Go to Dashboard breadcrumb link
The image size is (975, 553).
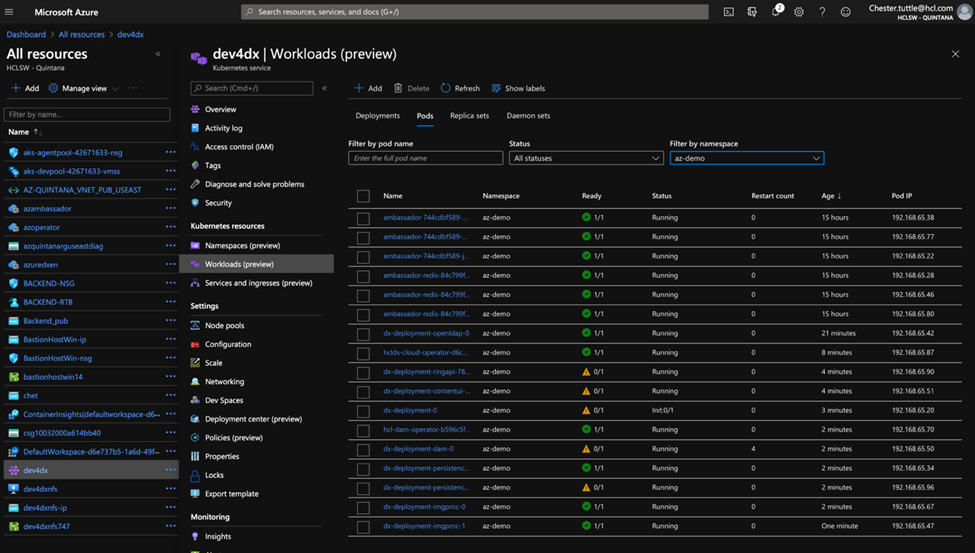point(26,34)
